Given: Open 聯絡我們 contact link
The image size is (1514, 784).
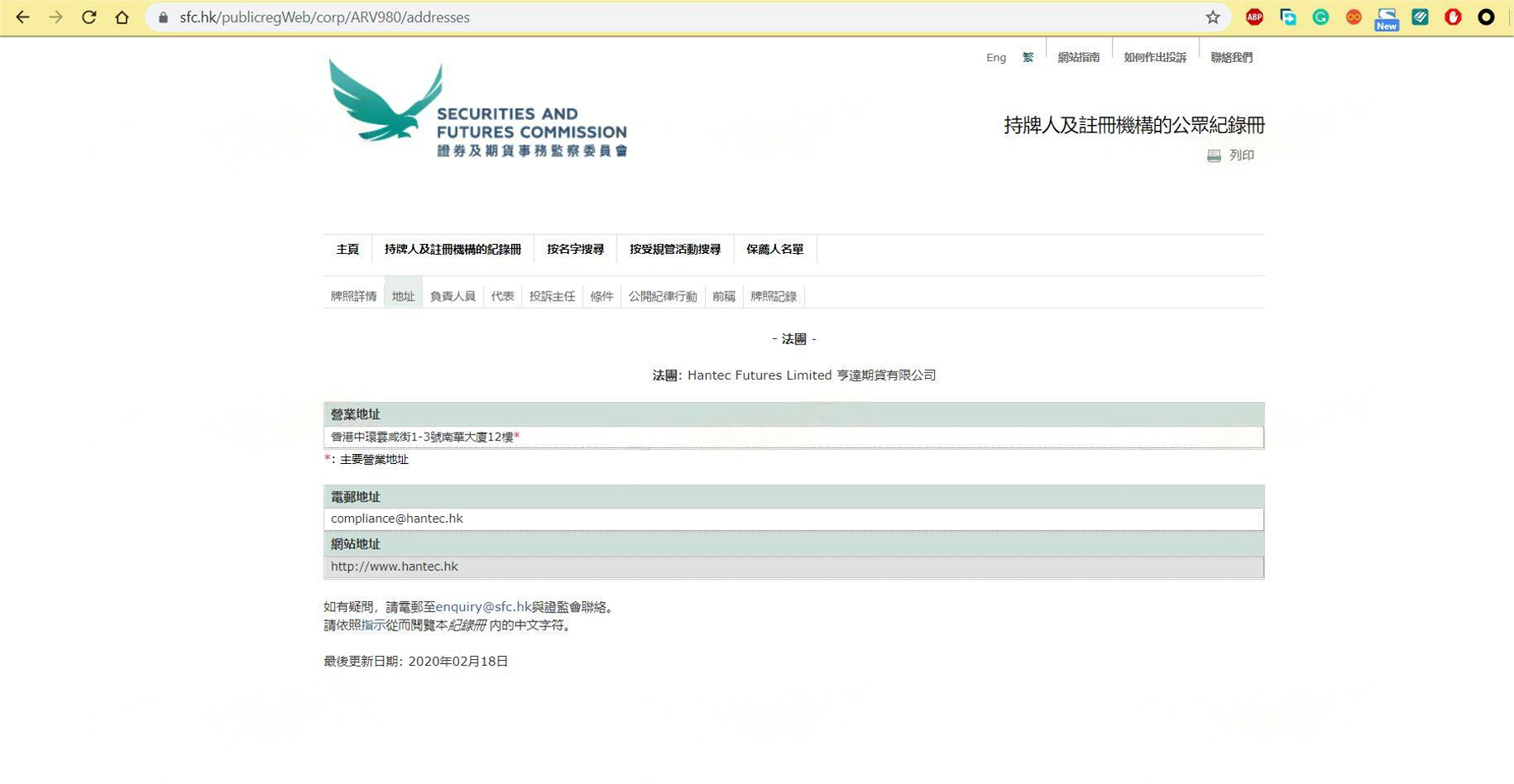Looking at the screenshot, I should click(x=1231, y=57).
